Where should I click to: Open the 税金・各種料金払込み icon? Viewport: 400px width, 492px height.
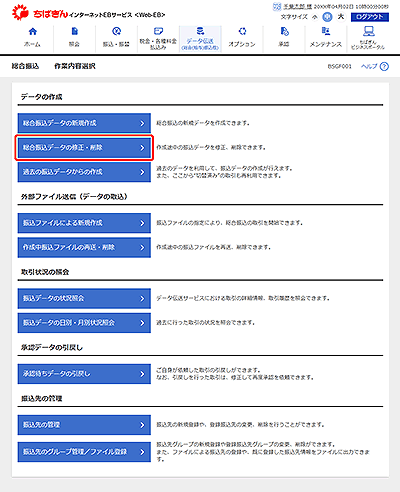(158, 31)
